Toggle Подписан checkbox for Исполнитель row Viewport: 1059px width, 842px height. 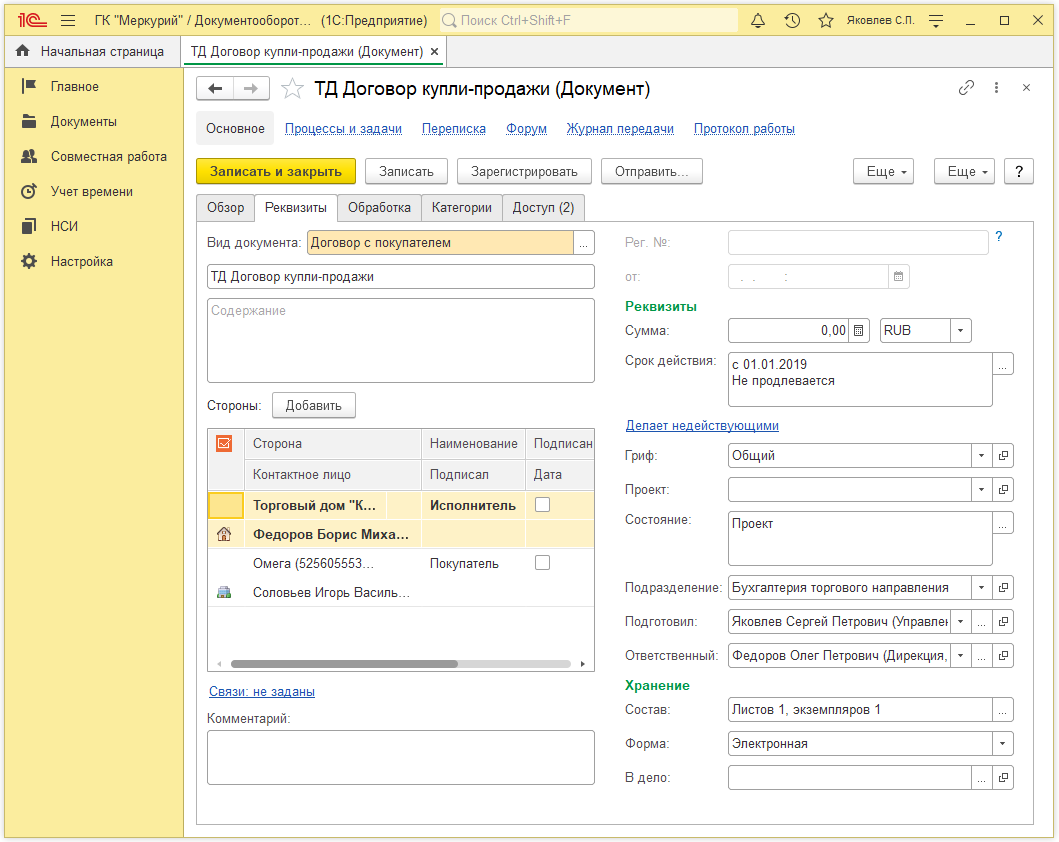542,505
